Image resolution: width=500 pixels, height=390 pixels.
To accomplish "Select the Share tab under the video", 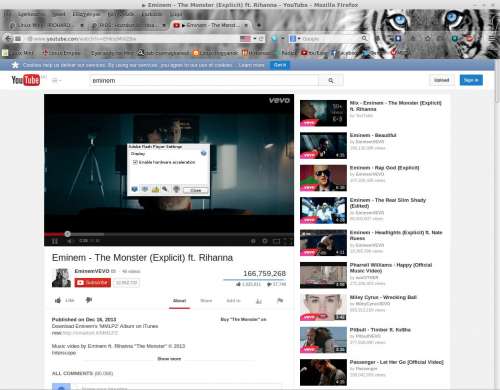I will click(206, 301).
